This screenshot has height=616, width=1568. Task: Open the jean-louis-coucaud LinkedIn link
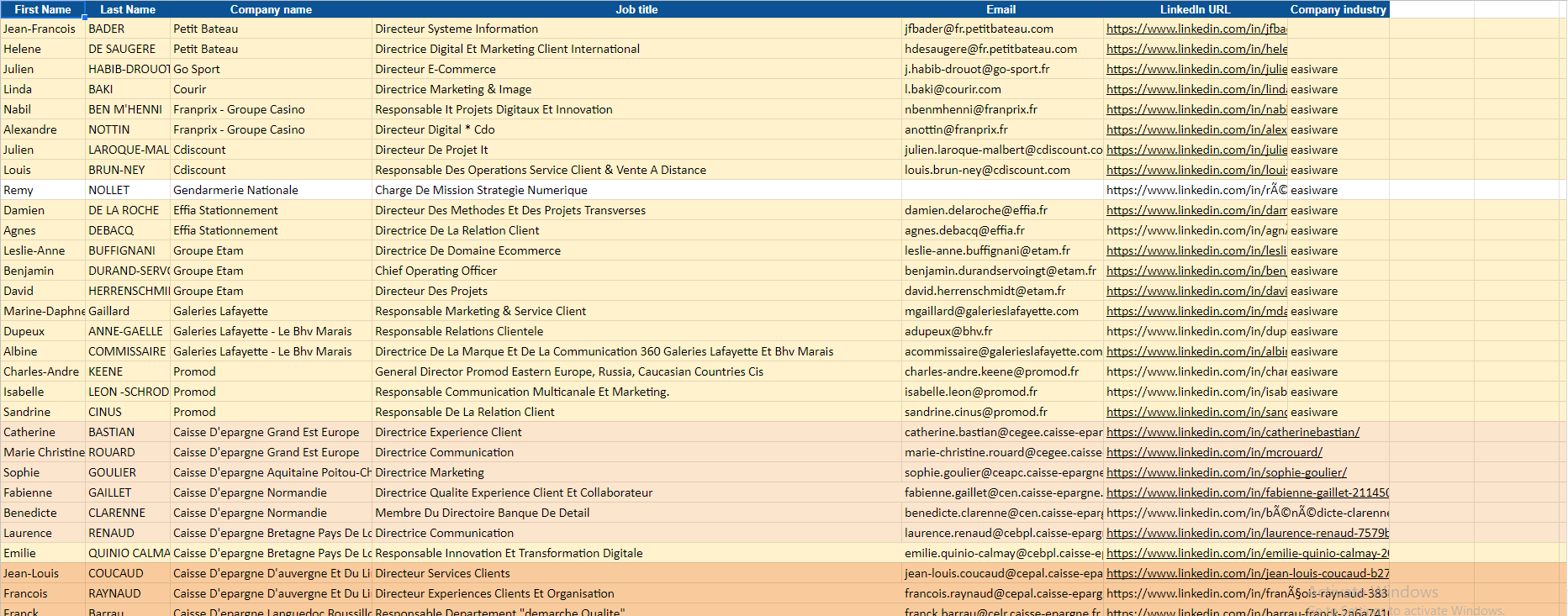1247,573
